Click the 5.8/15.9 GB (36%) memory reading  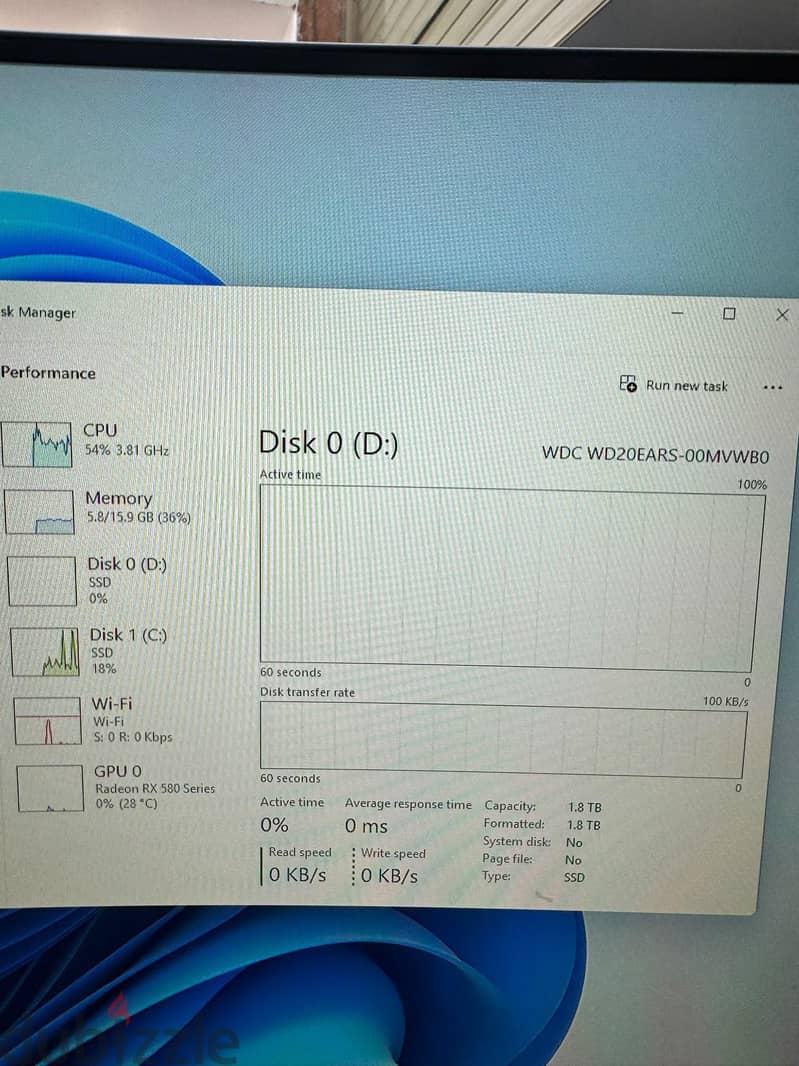139,517
